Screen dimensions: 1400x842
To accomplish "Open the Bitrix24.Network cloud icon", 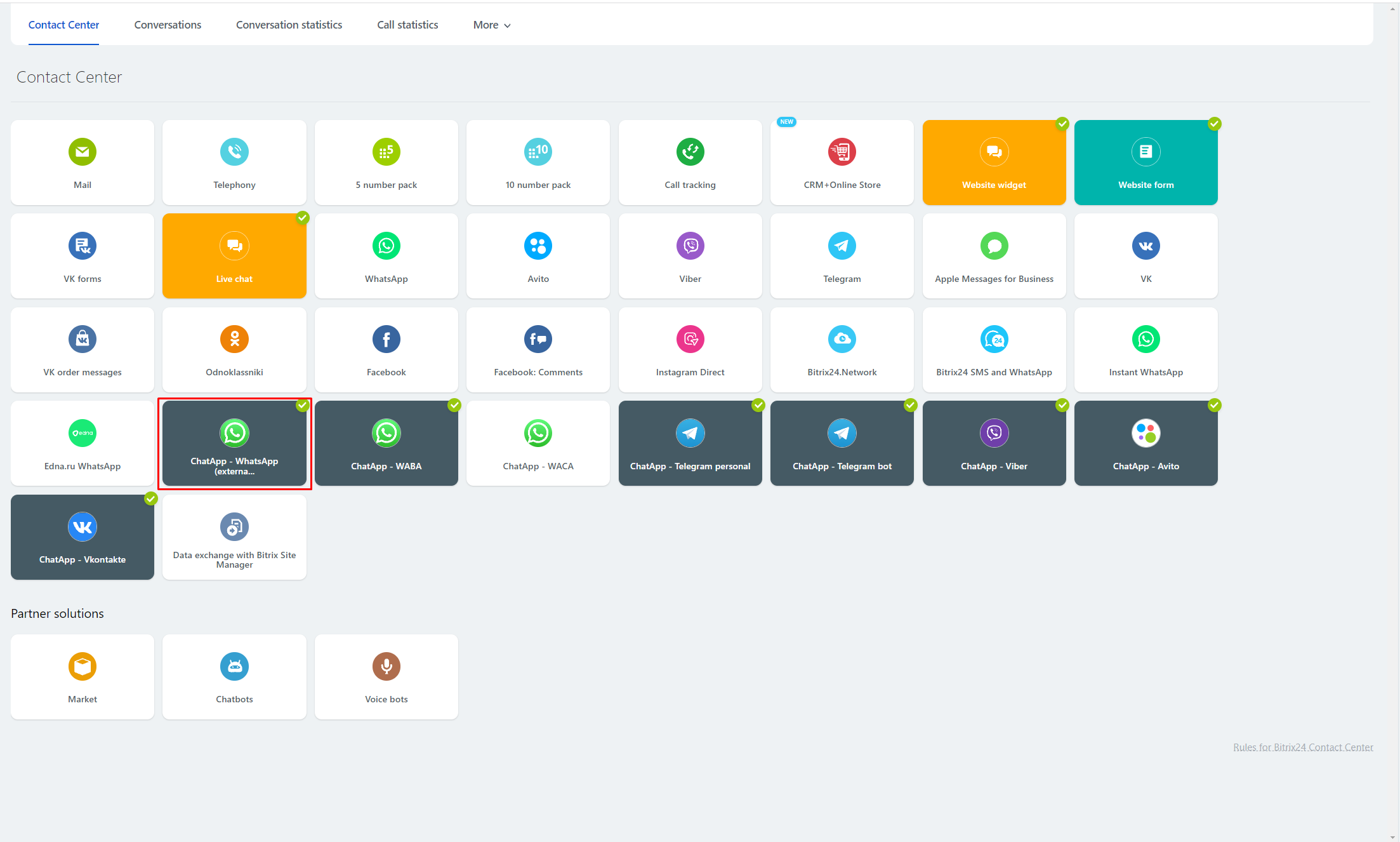I will pos(842,339).
